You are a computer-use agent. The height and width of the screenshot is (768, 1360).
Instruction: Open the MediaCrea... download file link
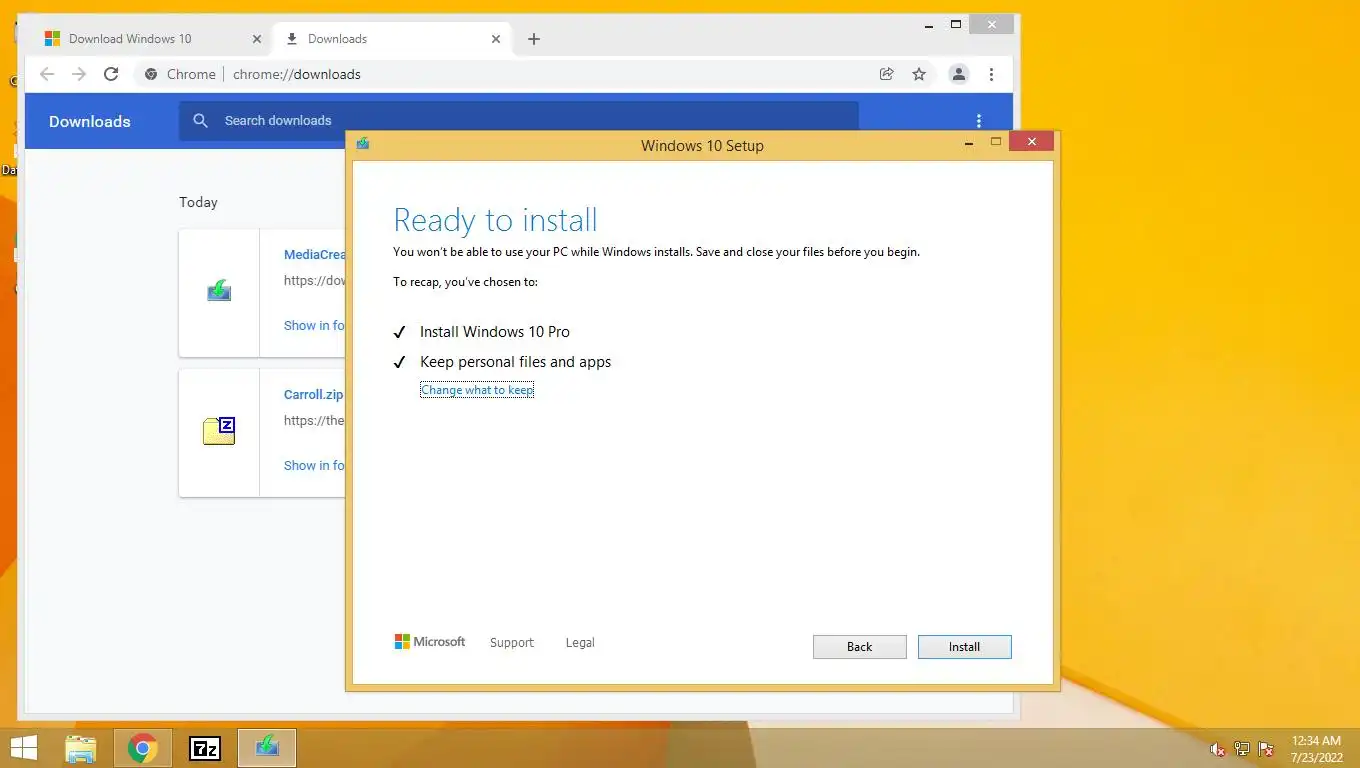pyautogui.click(x=314, y=255)
